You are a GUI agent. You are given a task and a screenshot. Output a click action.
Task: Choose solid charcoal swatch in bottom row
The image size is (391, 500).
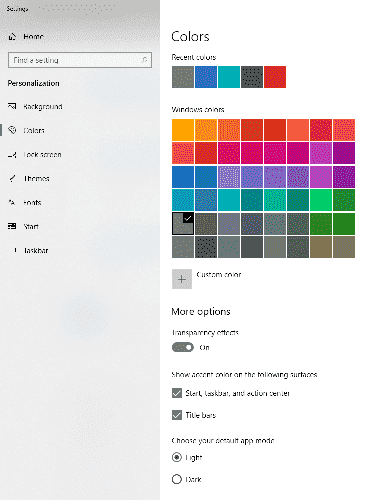pyautogui.click(x=252, y=247)
